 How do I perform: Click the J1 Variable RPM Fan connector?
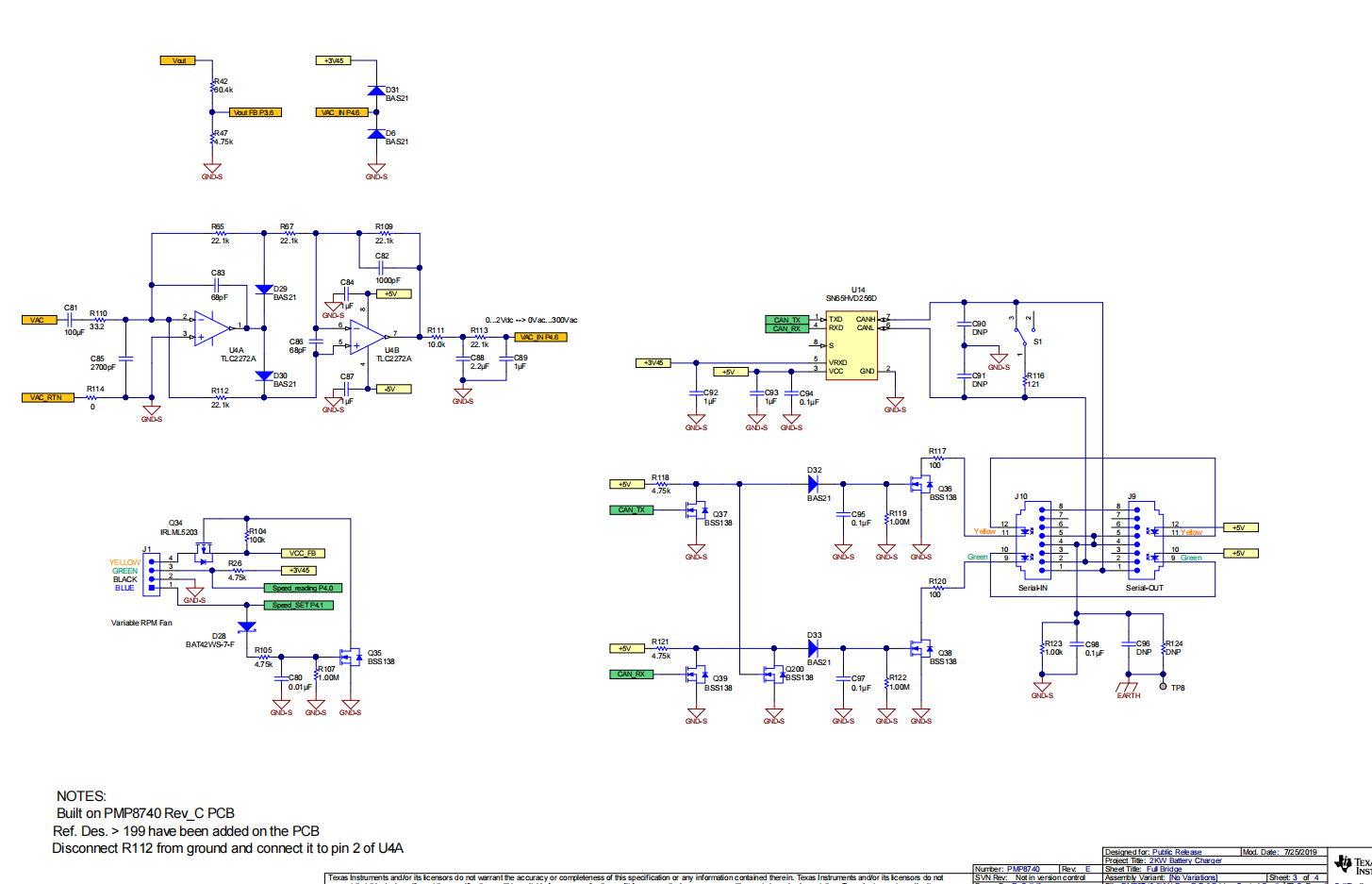pos(151,574)
